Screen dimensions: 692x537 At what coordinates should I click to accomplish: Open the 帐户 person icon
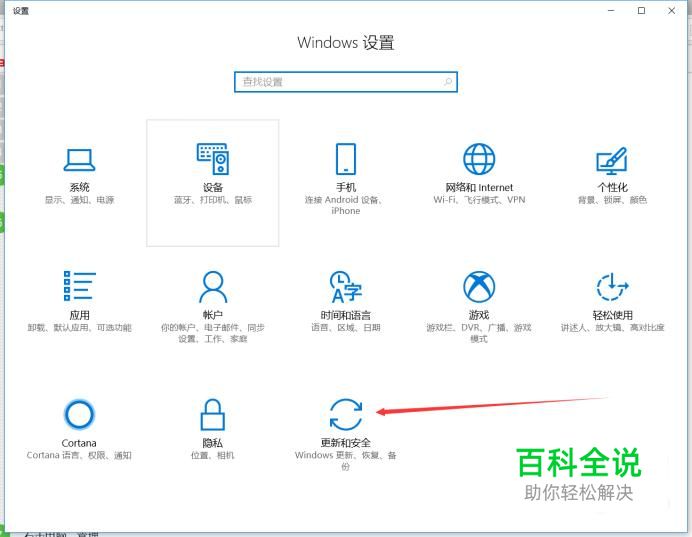[x=213, y=286]
